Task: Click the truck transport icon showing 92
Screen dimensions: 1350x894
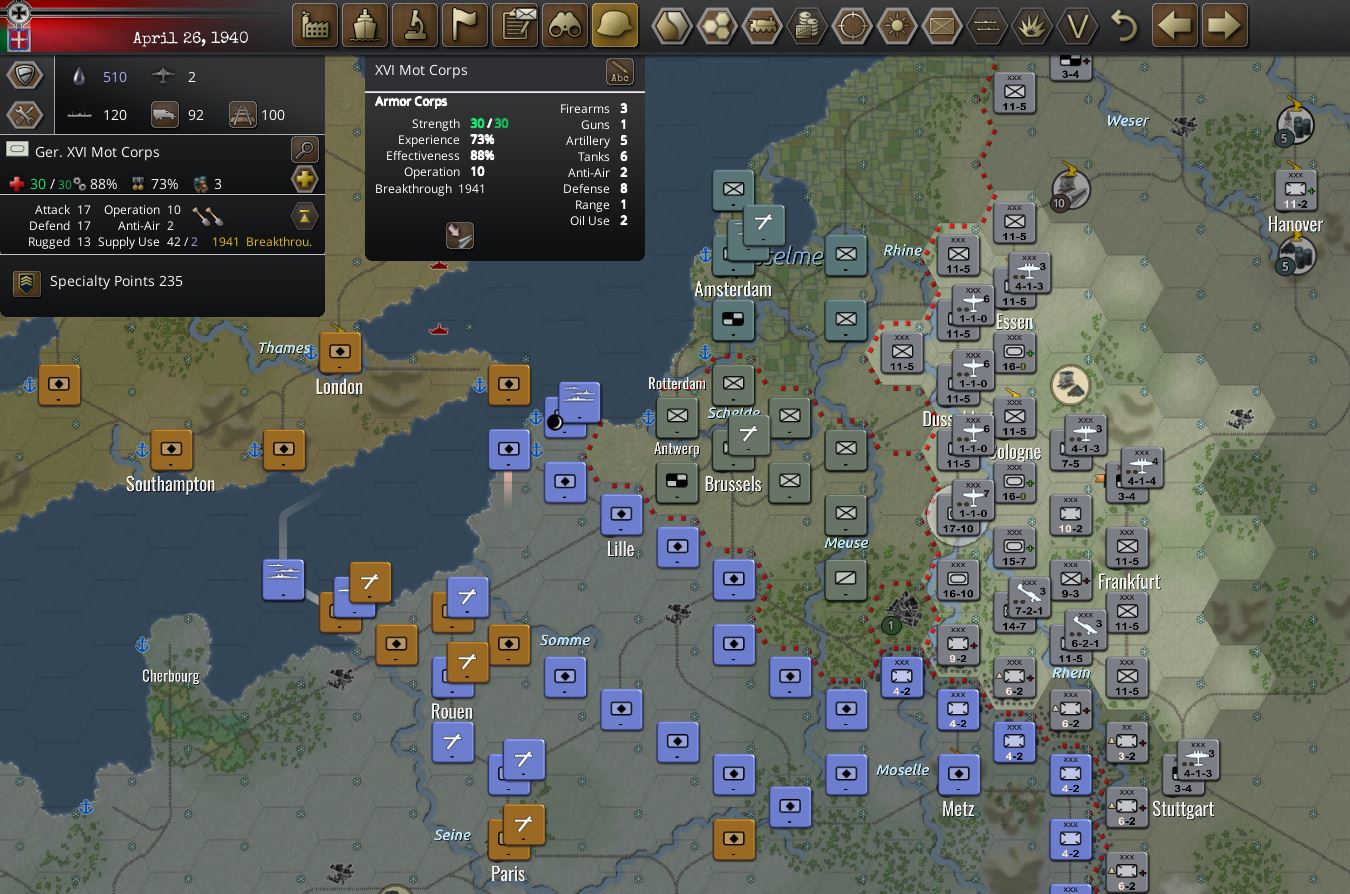Action: (x=165, y=114)
